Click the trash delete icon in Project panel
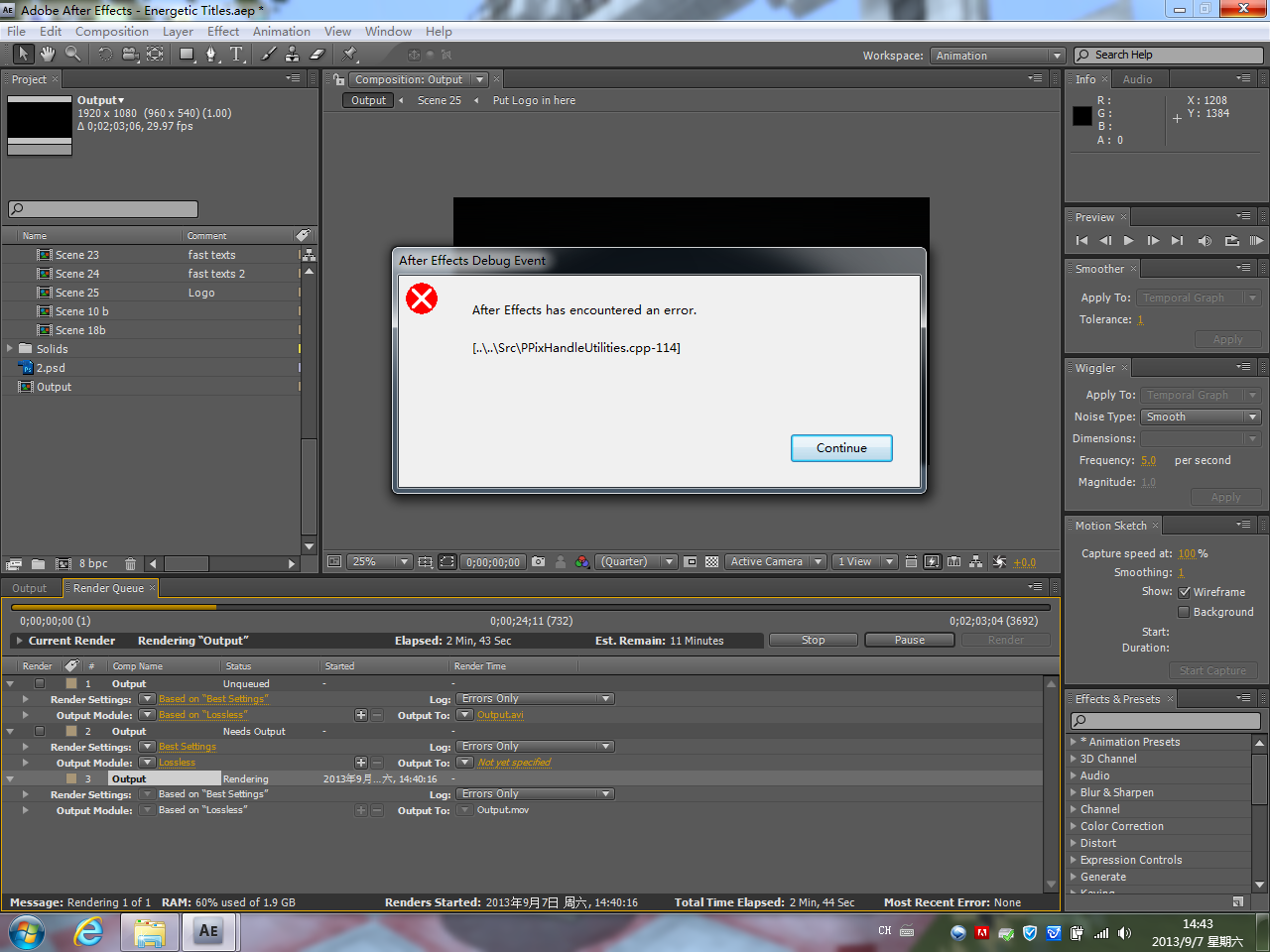This screenshot has width=1270, height=952. [x=130, y=563]
